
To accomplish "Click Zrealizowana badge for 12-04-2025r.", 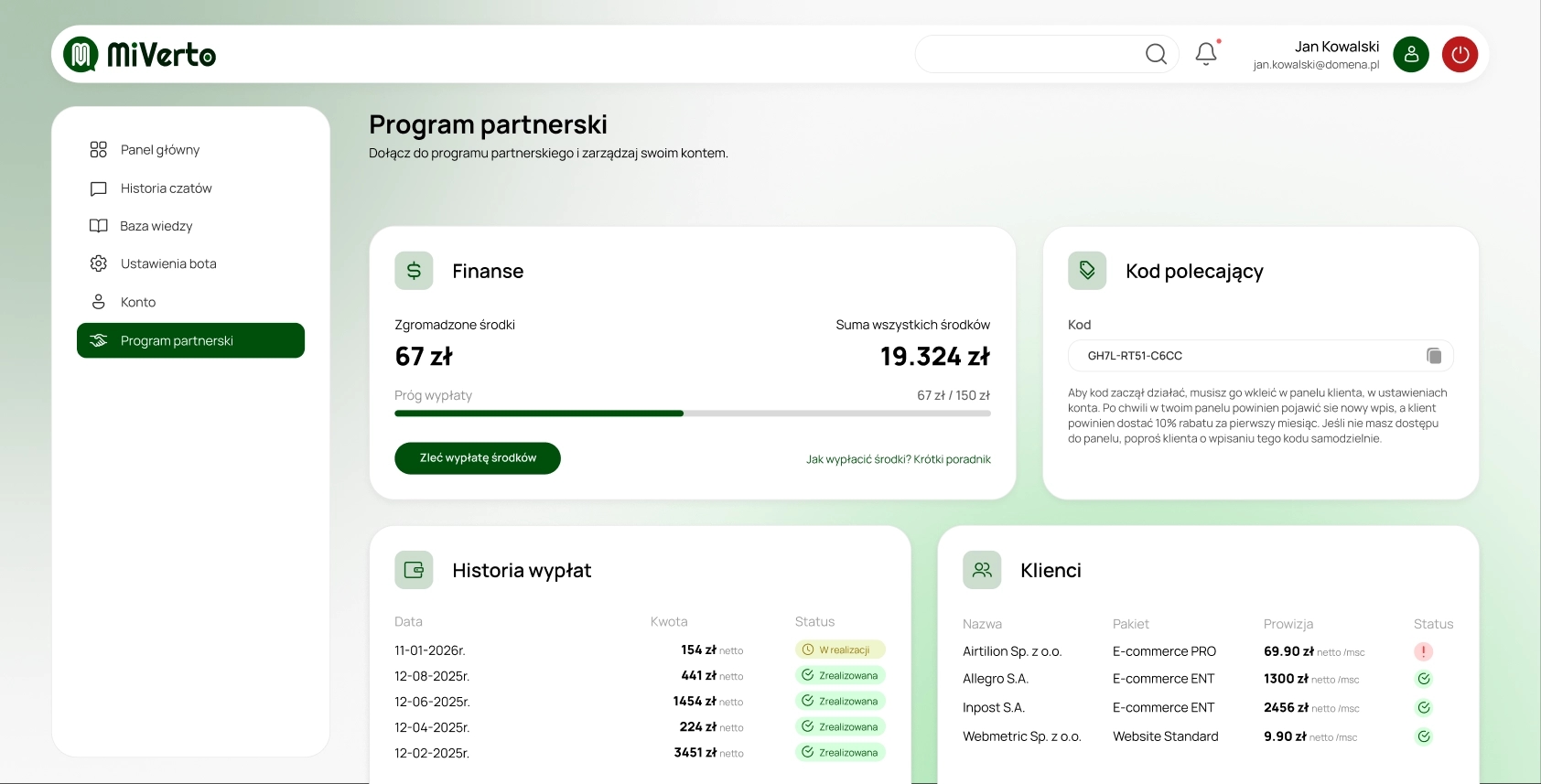I will 840,726.
